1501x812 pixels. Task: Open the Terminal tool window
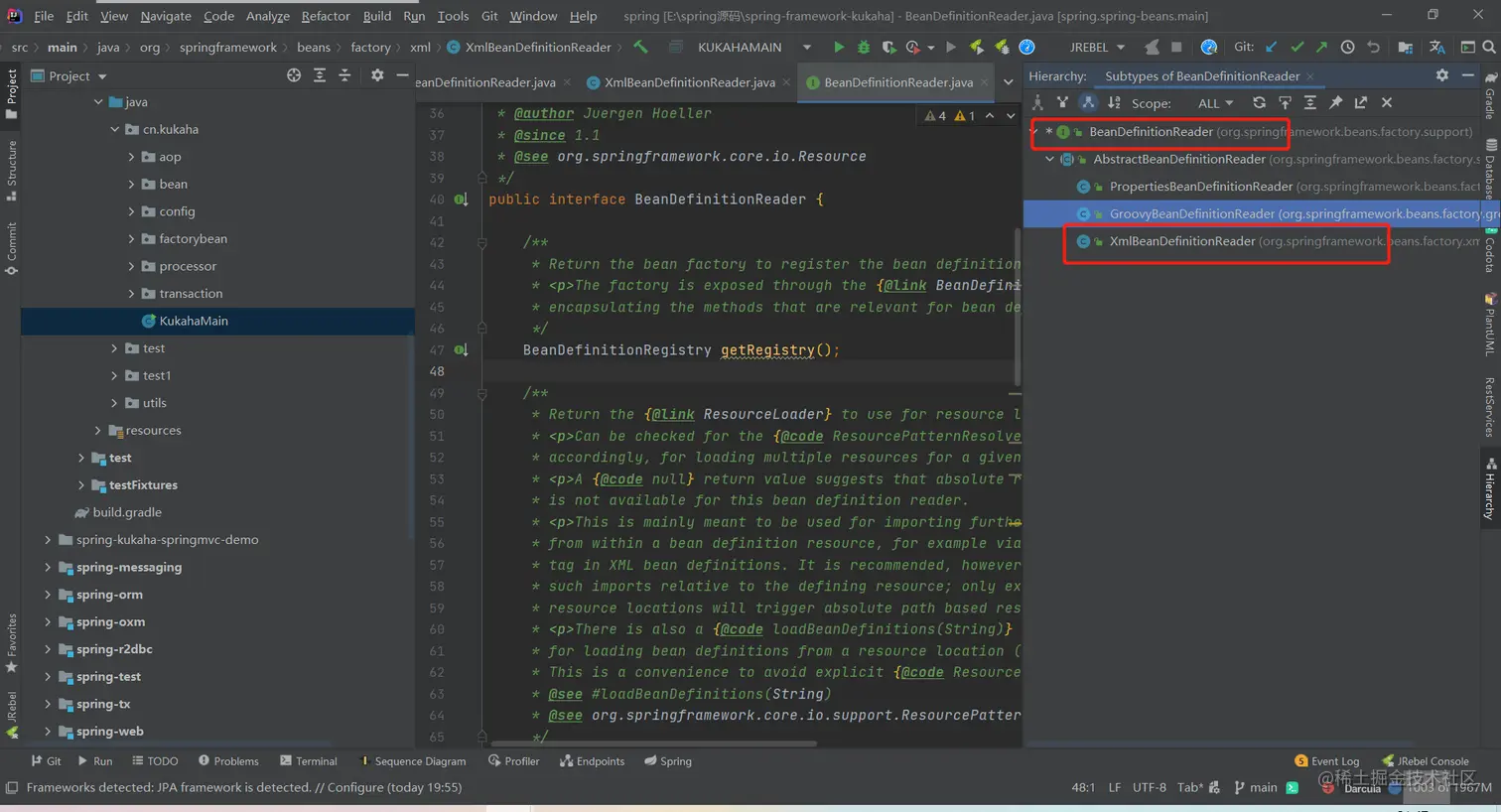point(308,761)
